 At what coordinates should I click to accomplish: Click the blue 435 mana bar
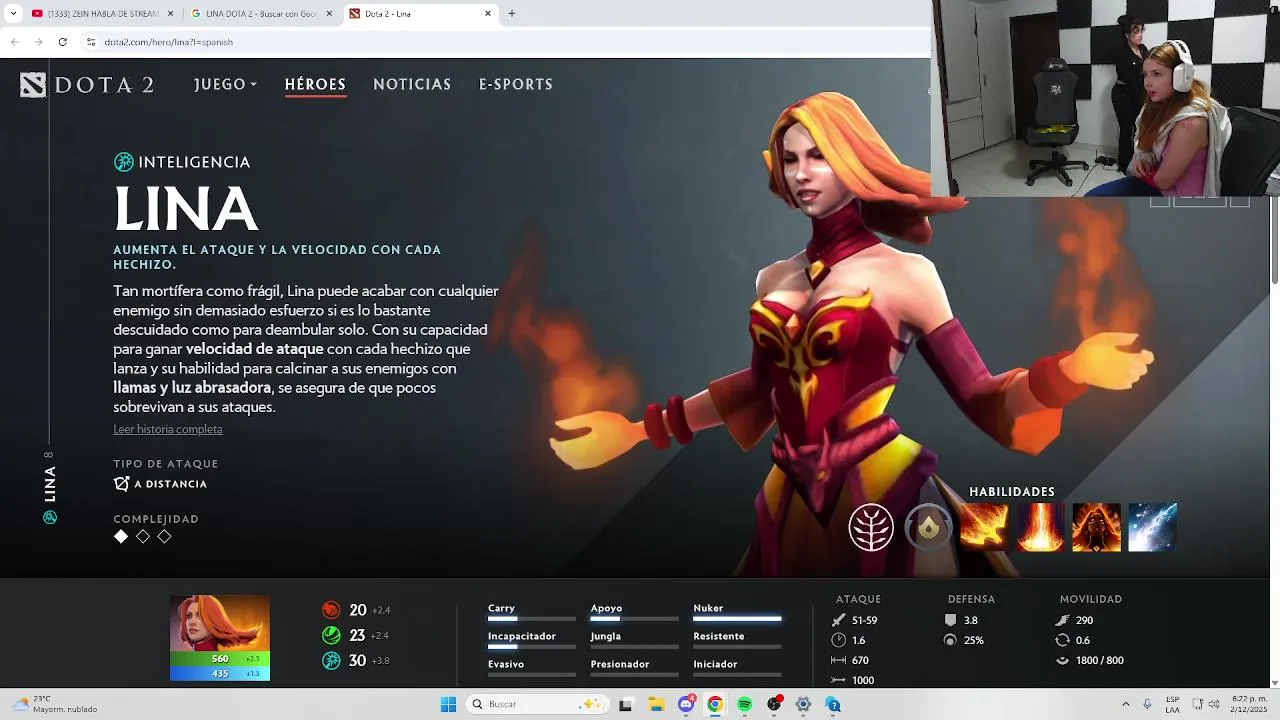pos(220,674)
